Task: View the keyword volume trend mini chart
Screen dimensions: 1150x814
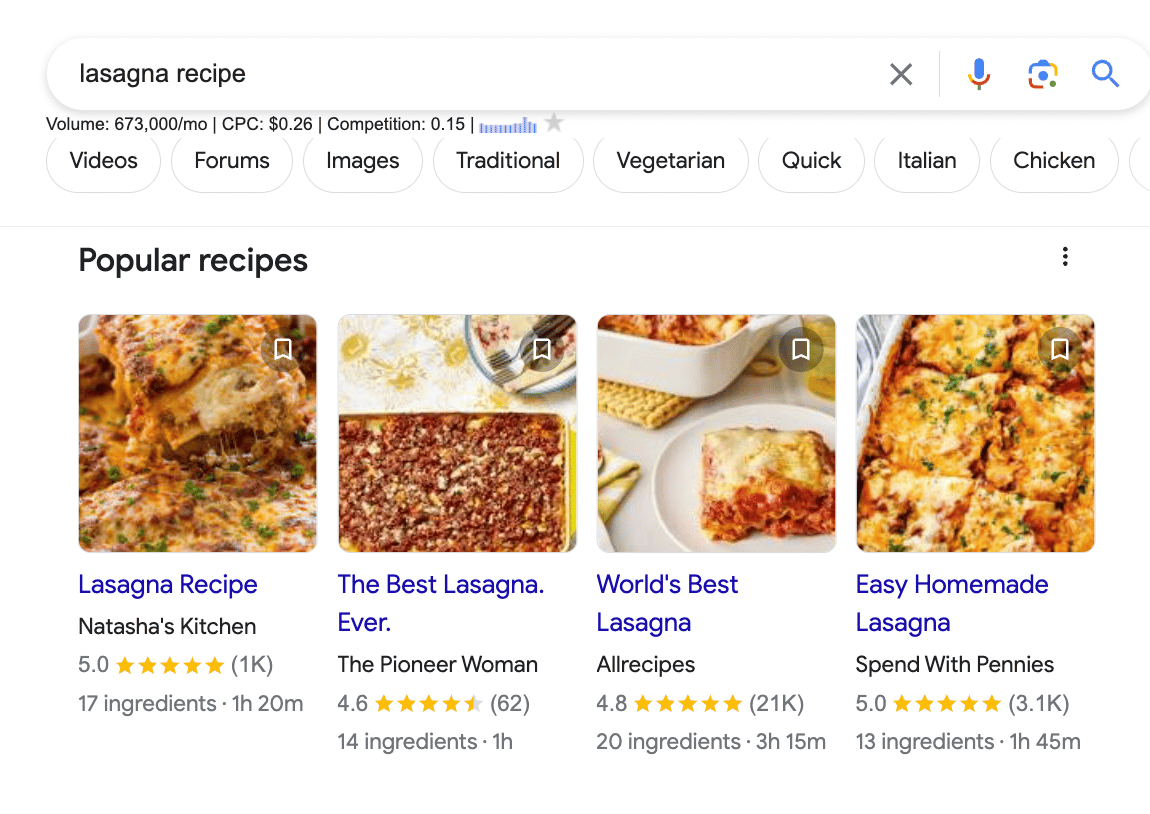Action: 508,125
